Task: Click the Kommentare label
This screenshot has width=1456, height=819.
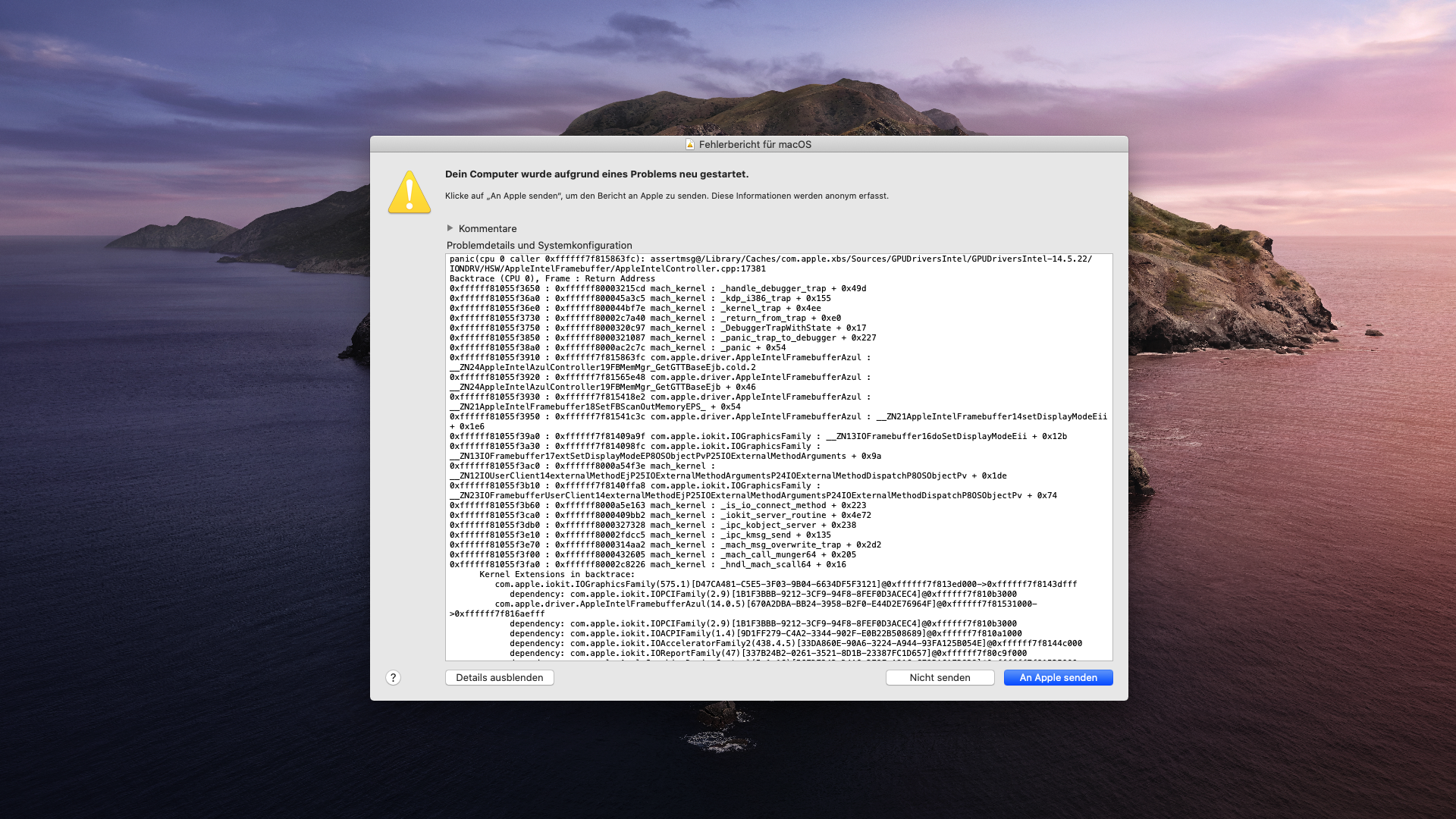Action: tap(488, 228)
